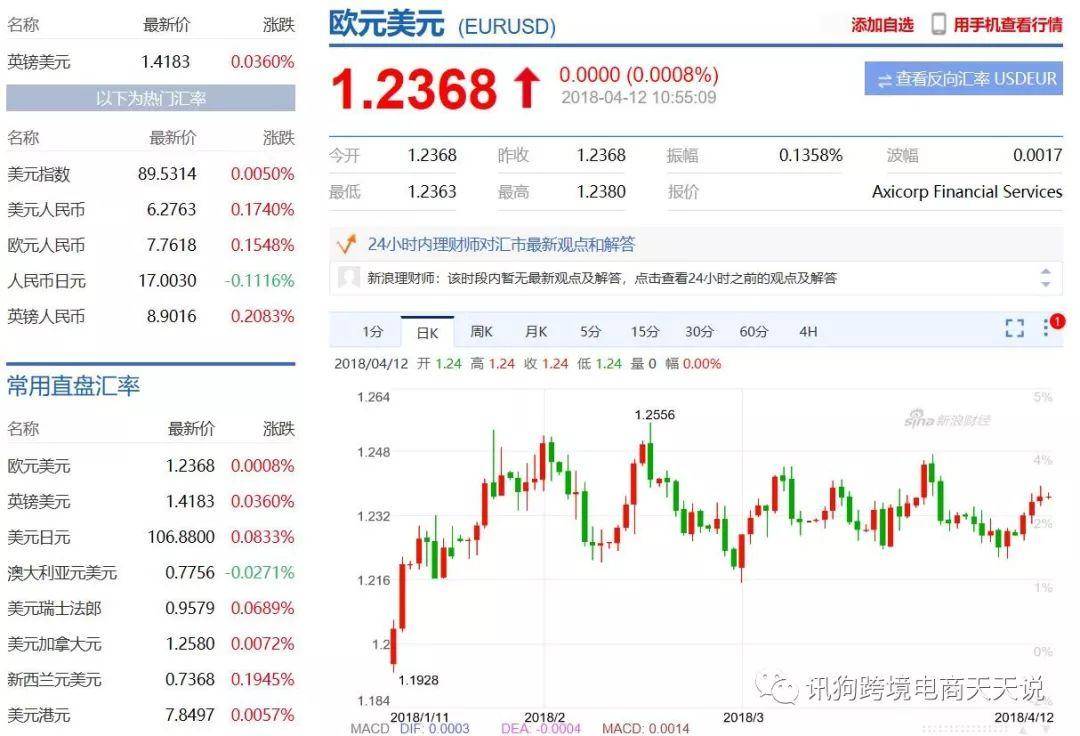Click the 1.2556 high label on chart
Screen dimensions: 1080x736
tap(654, 414)
